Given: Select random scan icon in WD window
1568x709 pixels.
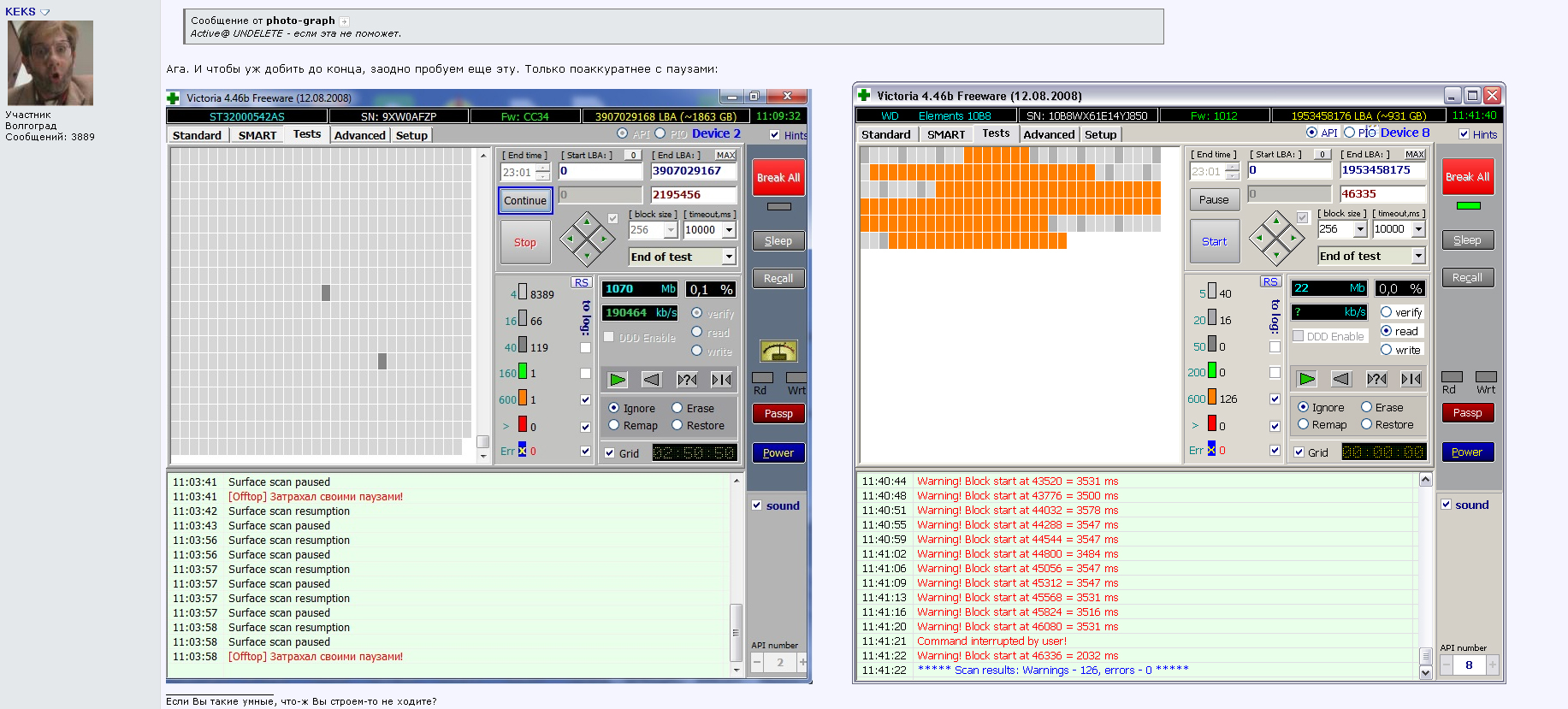Looking at the screenshot, I should [1376, 379].
